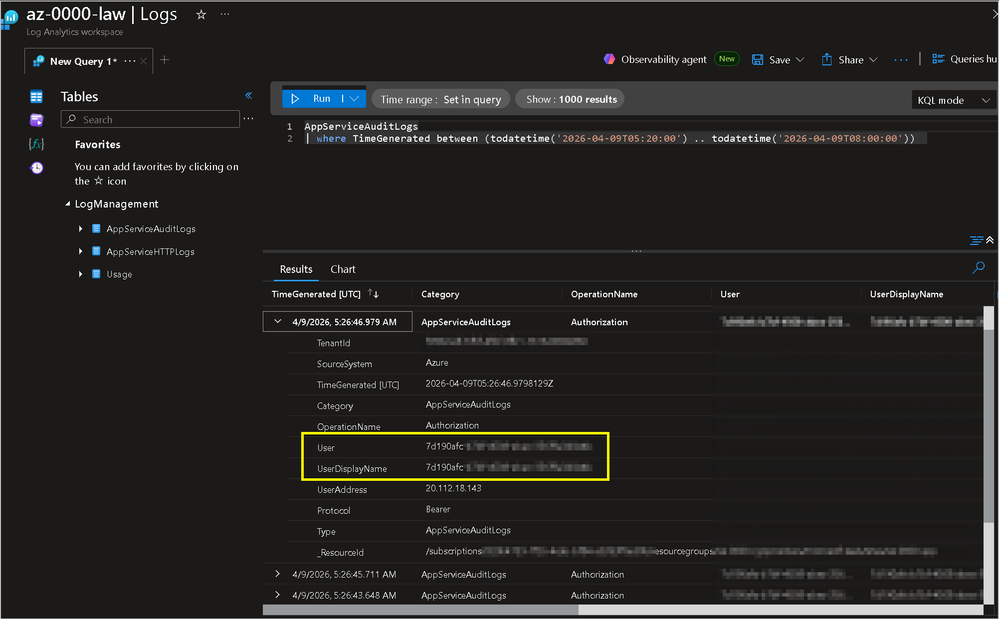Open the Queries icon in left sidebar
The height and width of the screenshot is (619, 999).
[37, 120]
